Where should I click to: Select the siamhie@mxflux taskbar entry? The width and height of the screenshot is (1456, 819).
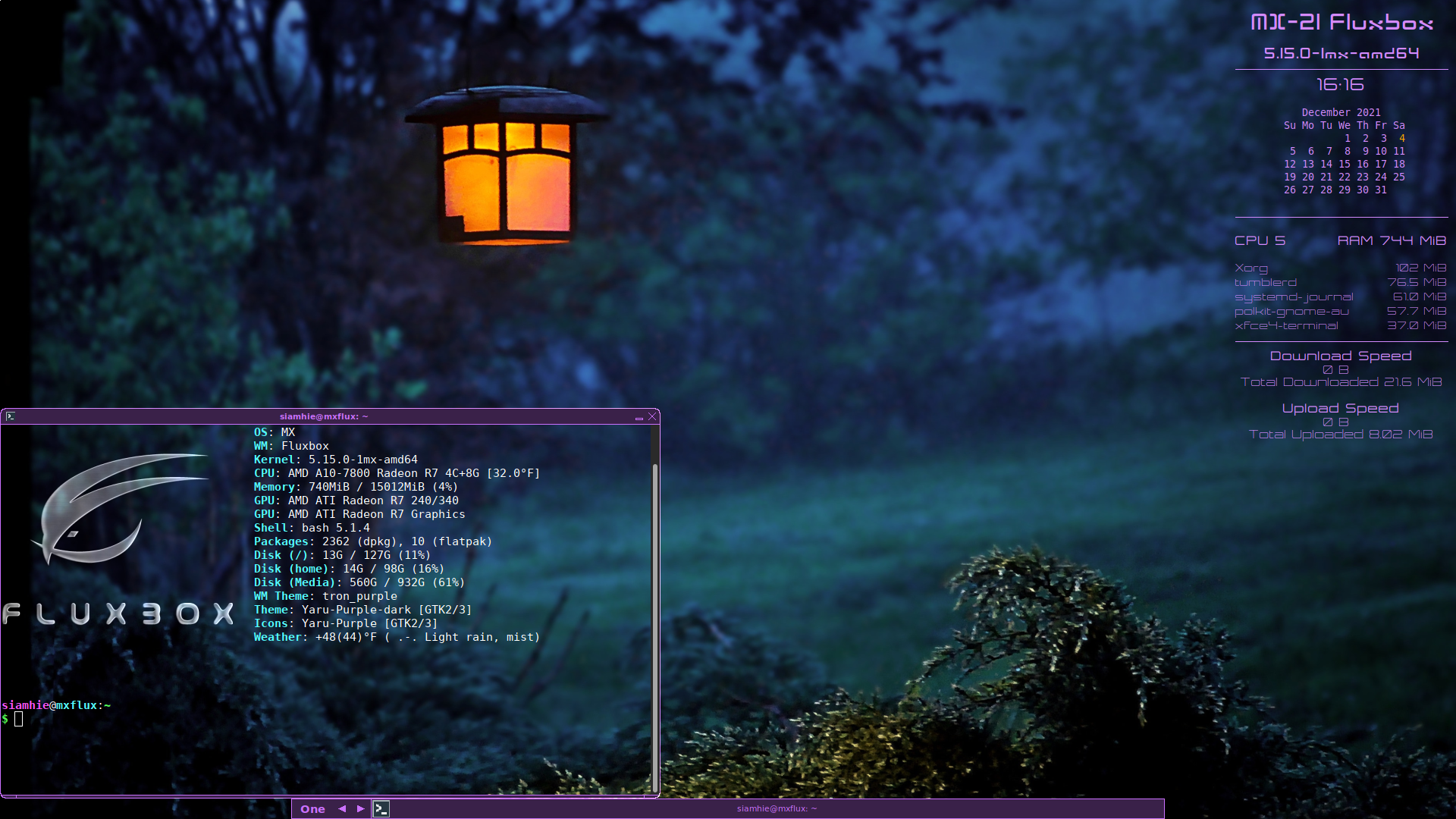[x=777, y=808]
